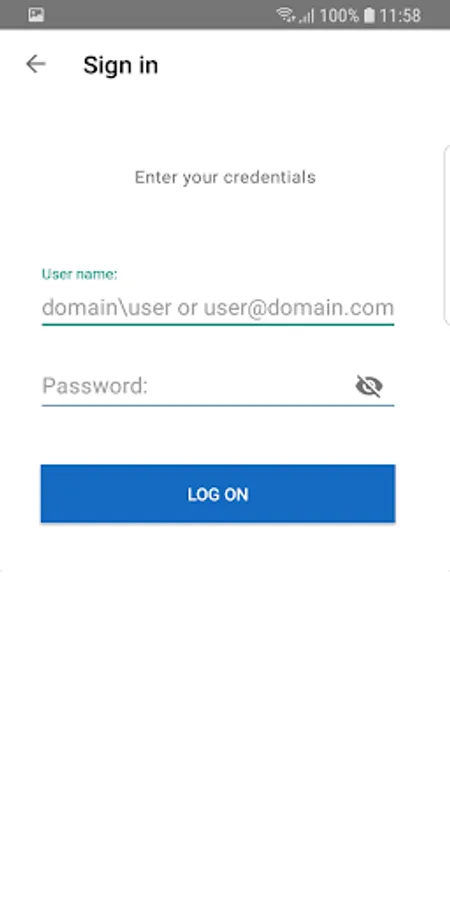Go back using the arrow icon
This screenshot has width=450, height=900.
(36, 64)
